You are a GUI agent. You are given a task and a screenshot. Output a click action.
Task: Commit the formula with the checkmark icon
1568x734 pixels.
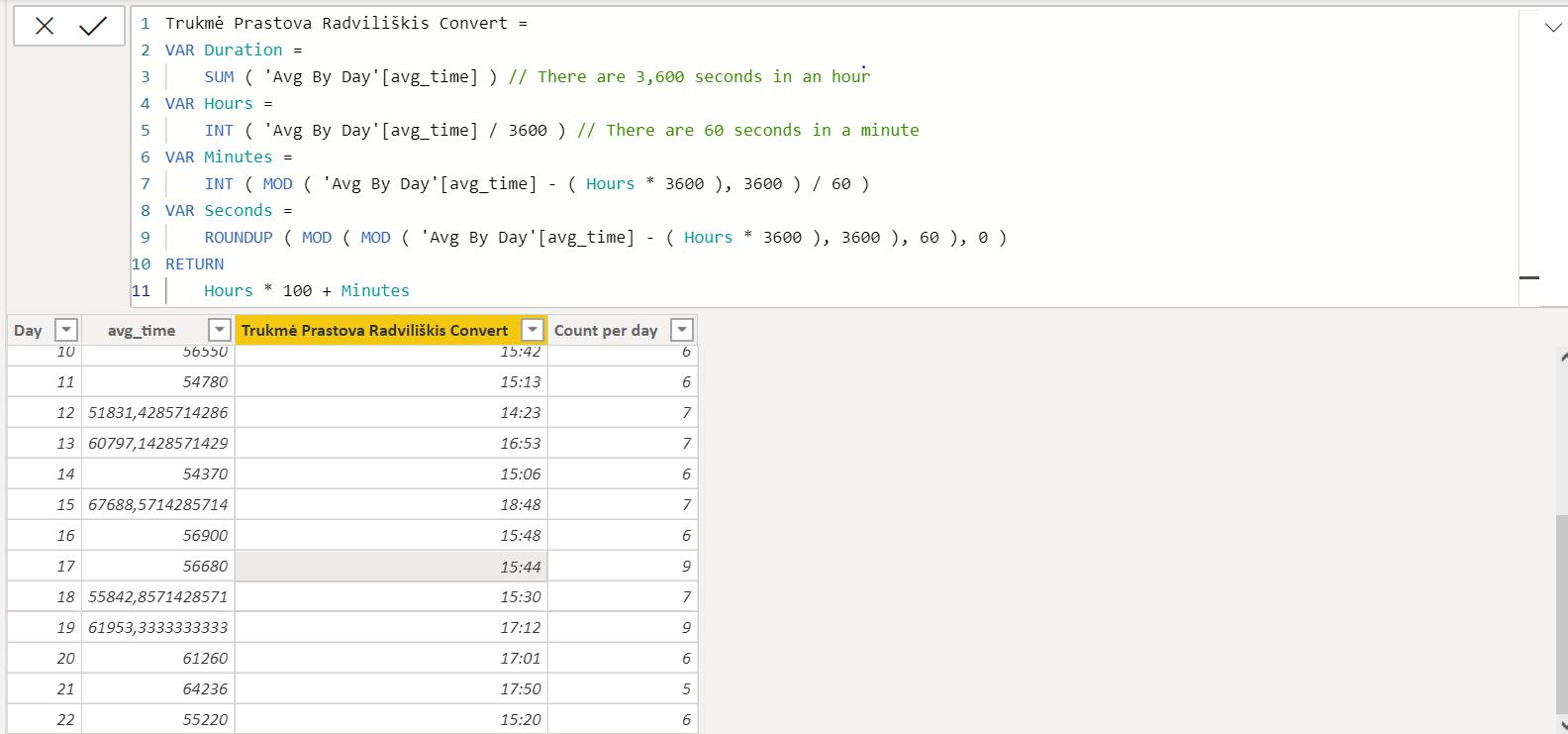click(93, 26)
